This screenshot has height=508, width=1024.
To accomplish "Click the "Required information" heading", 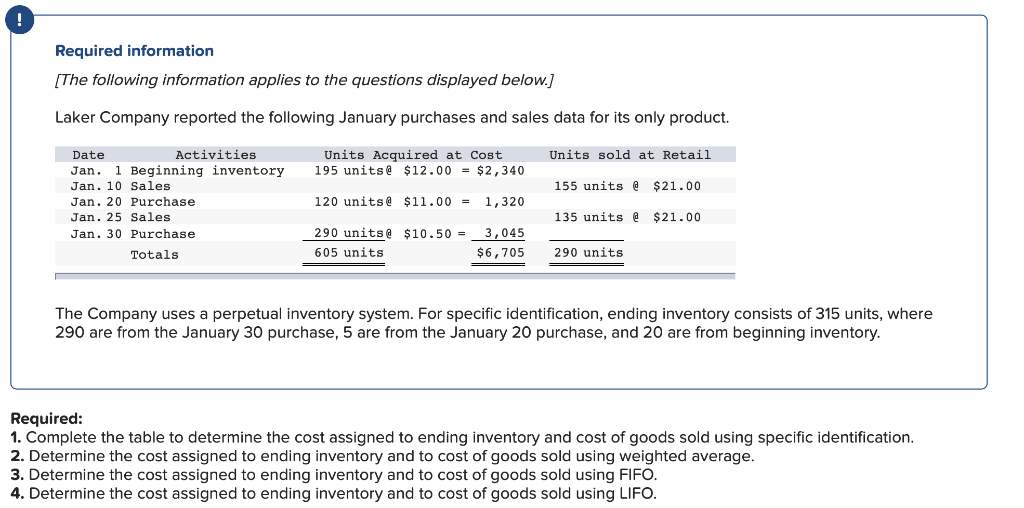I will click(x=134, y=51).
